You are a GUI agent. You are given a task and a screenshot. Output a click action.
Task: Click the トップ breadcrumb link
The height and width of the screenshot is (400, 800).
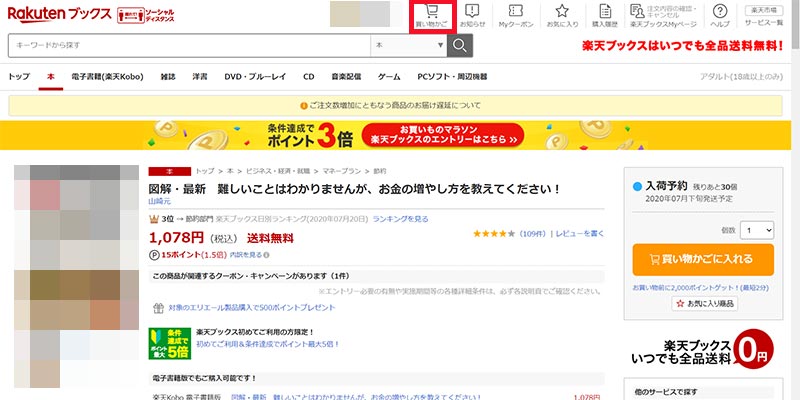205,171
